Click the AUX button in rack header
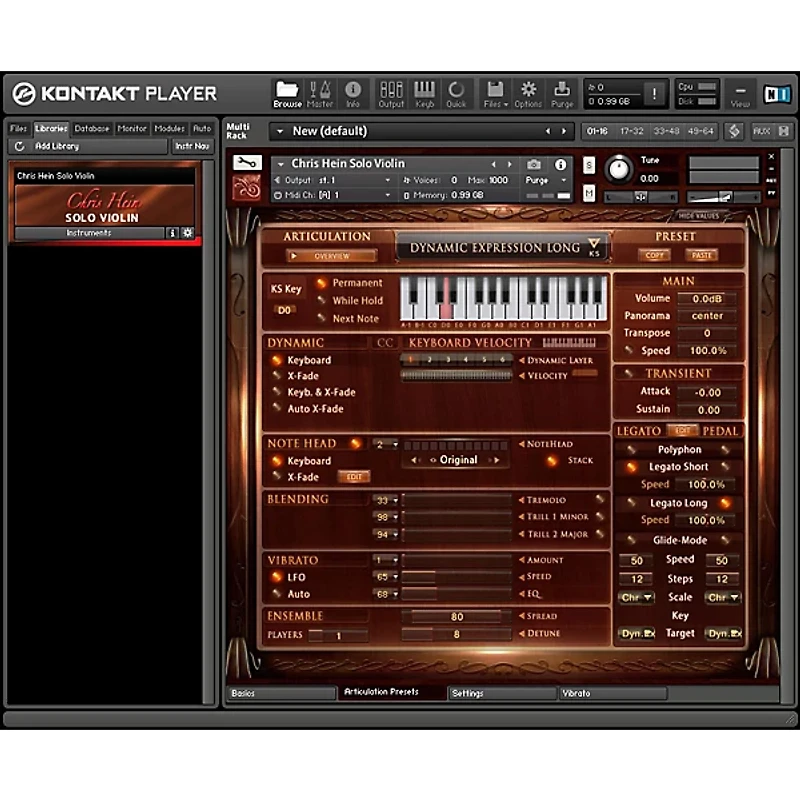 (x=761, y=131)
